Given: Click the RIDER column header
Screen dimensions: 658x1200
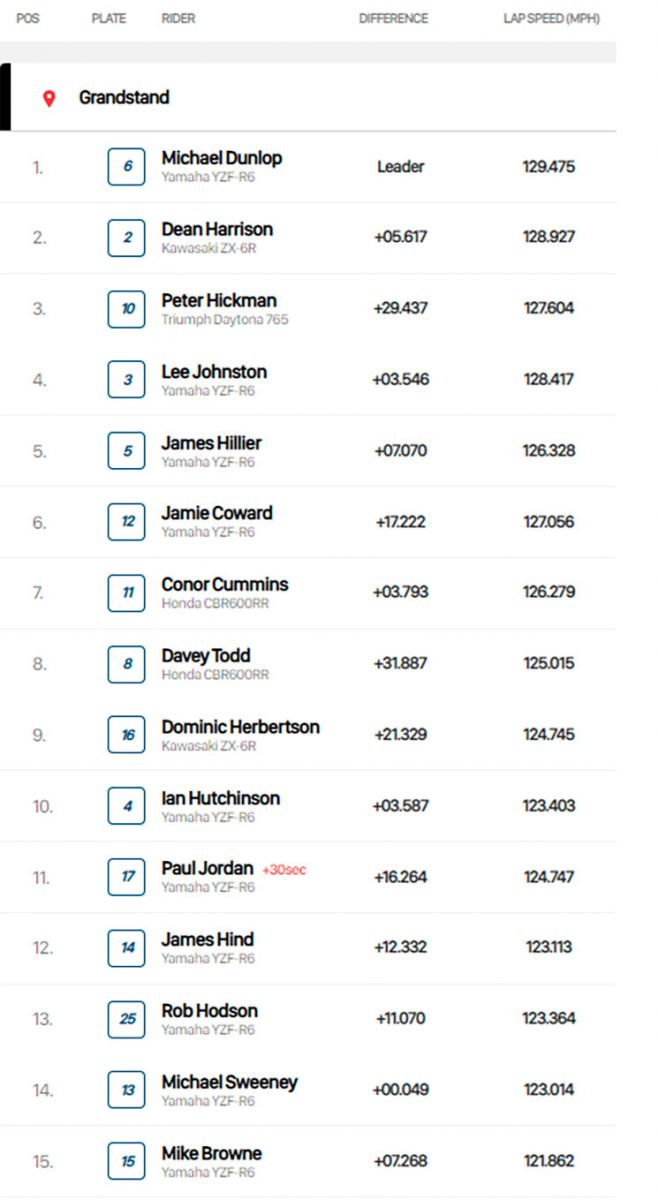Looking at the screenshot, I should pos(178,19).
